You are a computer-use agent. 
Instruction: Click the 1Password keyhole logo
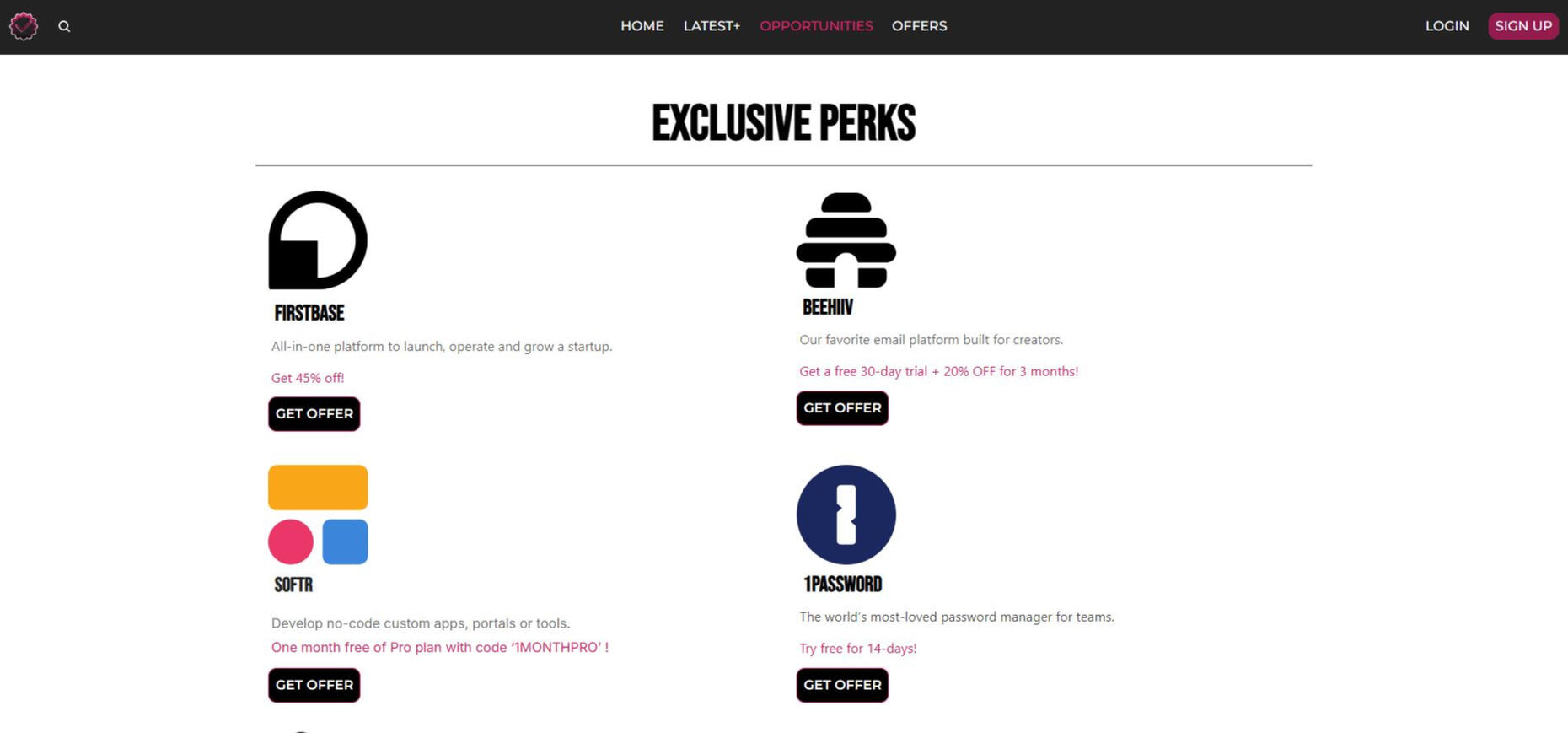pyautogui.click(x=846, y=515)
